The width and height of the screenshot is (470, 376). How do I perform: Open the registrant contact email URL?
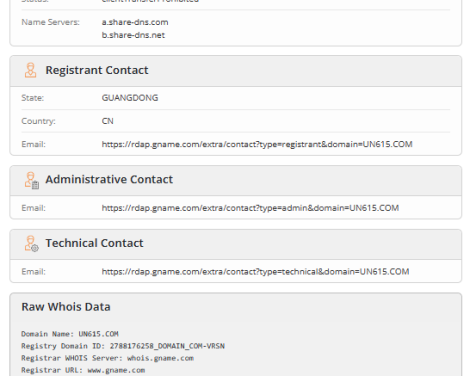pyautogui.click(x=257, y=144)
